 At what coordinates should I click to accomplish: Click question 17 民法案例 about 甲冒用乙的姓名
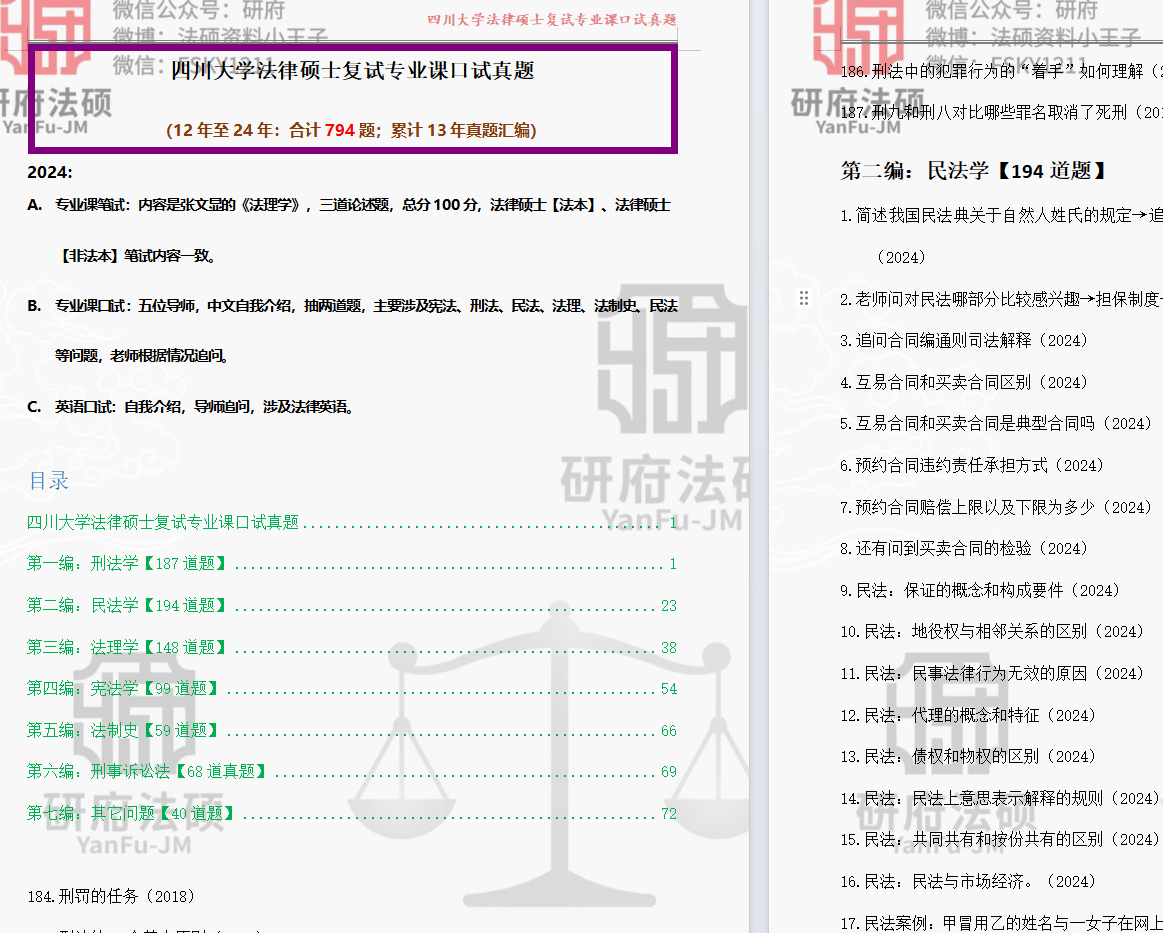click(1001, 923)
